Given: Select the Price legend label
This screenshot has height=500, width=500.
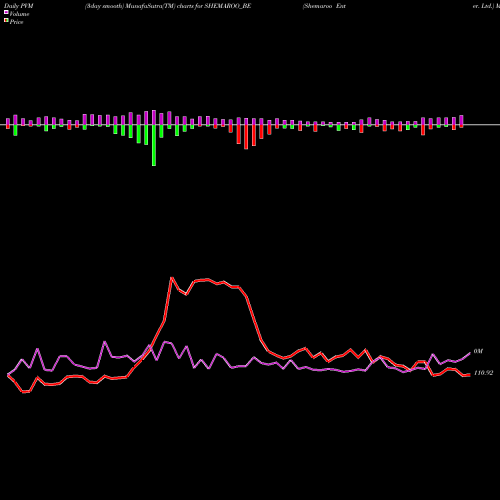Looking at the screenshot, I should [16, 22].
